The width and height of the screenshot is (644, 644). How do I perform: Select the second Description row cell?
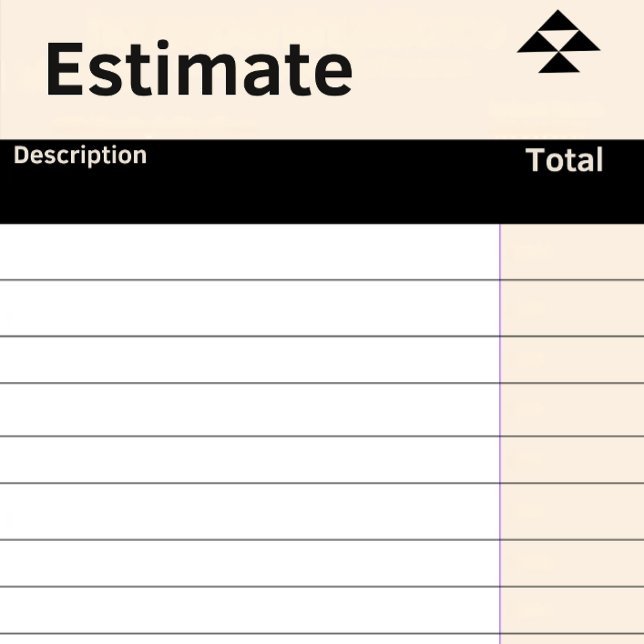pos(249,308)
